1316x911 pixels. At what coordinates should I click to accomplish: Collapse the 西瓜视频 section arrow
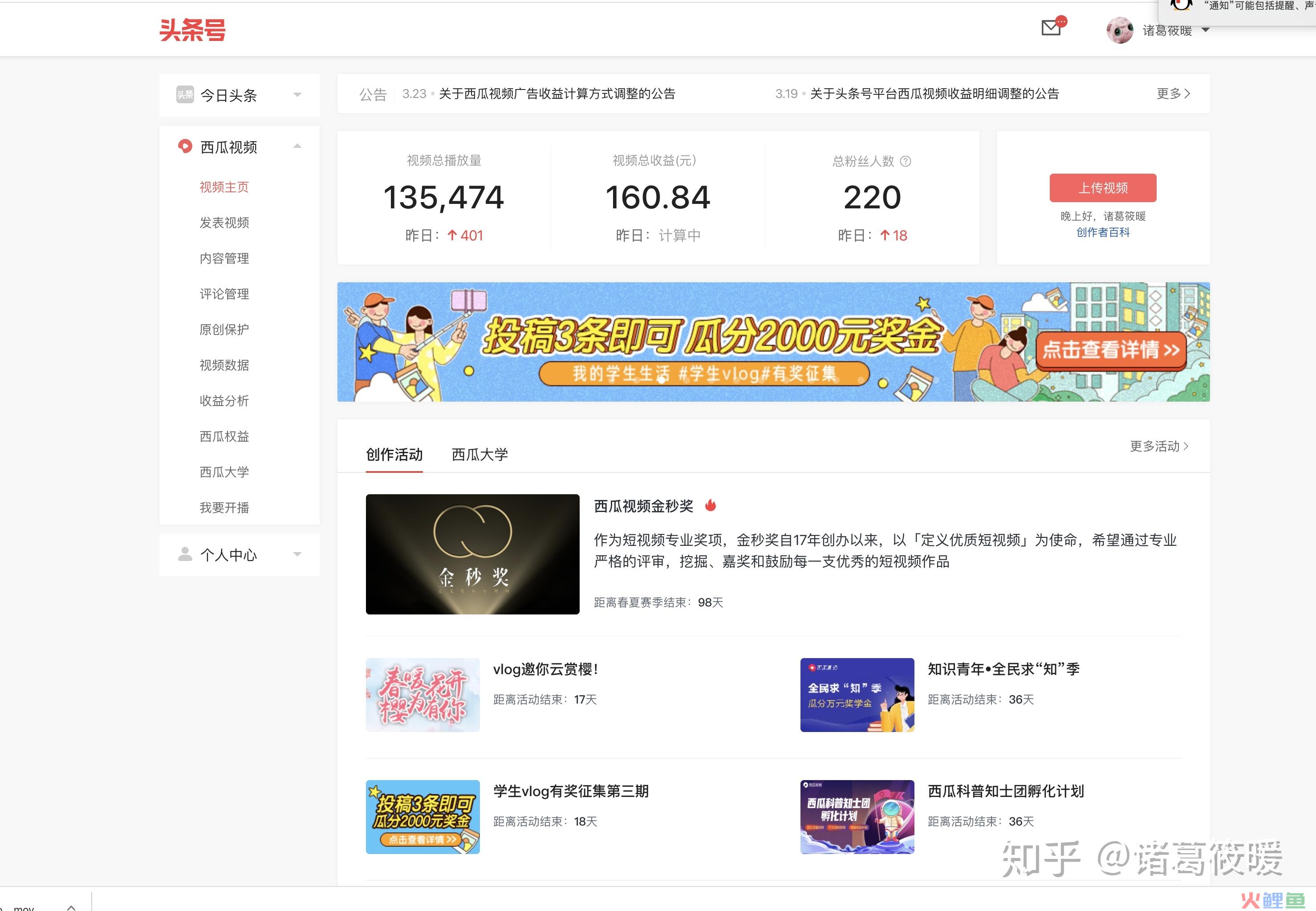pos(297,146)
